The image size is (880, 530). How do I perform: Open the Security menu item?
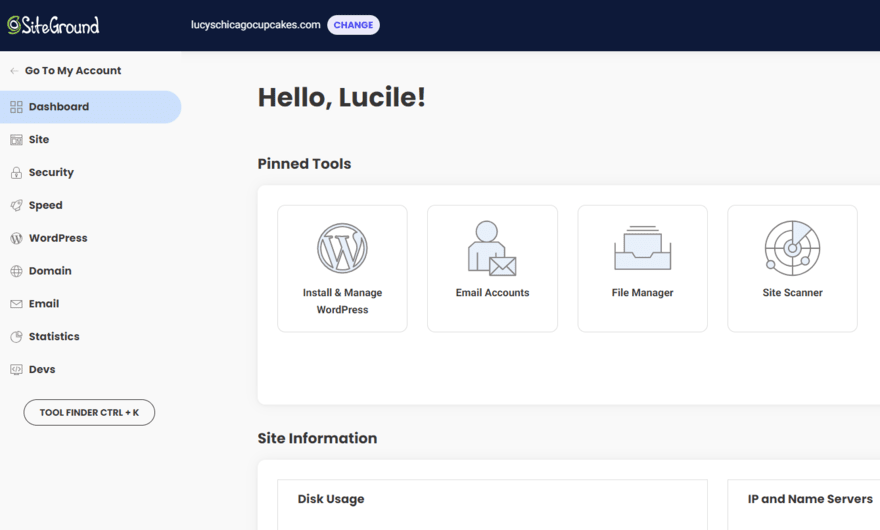[x=51, y=172]
